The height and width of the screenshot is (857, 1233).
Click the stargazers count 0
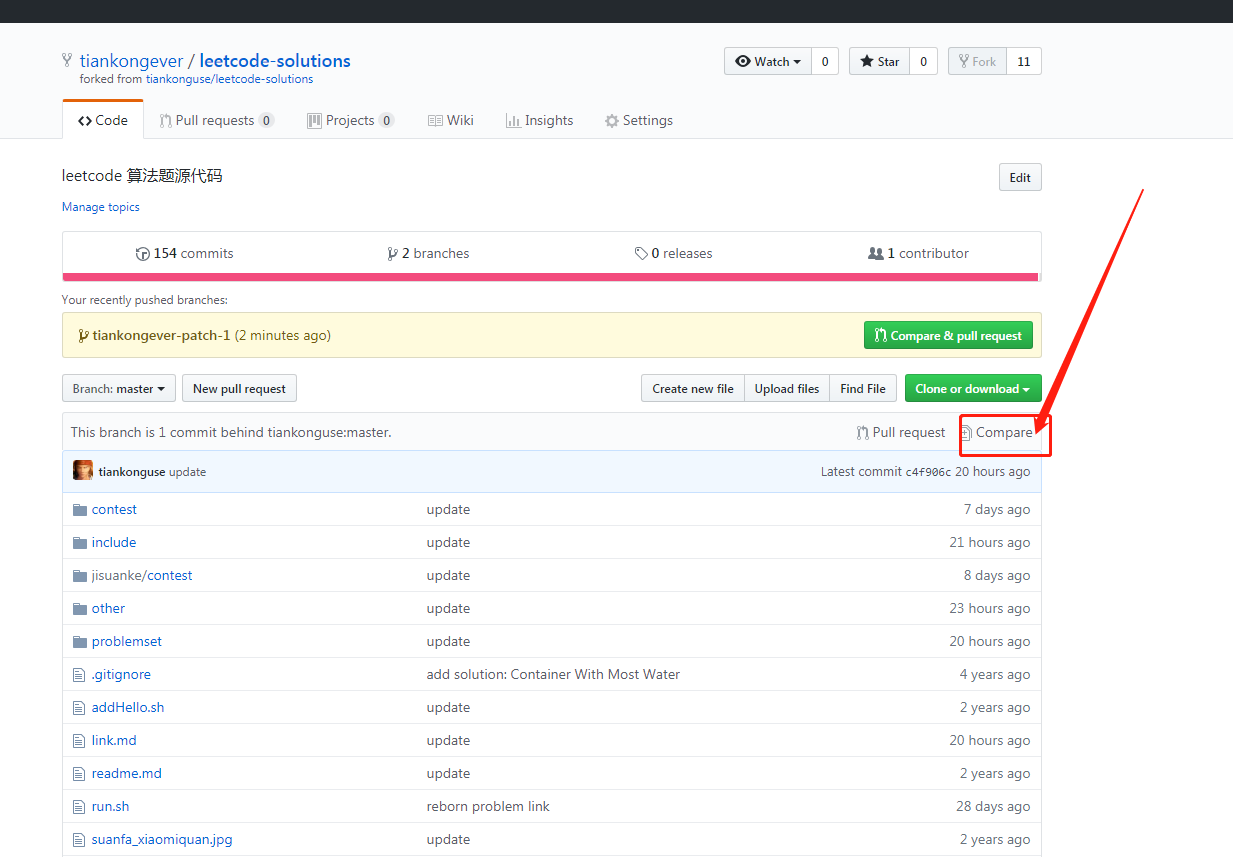(923, 62)
